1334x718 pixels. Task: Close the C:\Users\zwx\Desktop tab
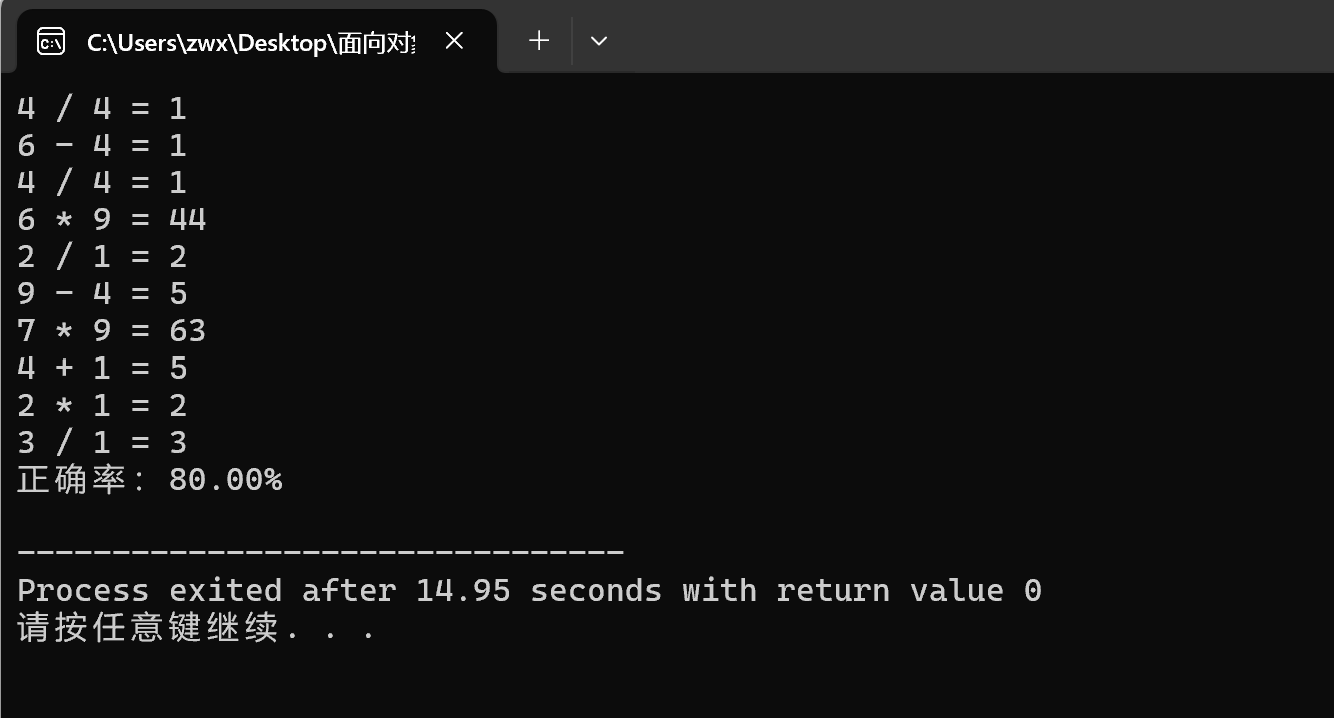click(x=454, y=41)
